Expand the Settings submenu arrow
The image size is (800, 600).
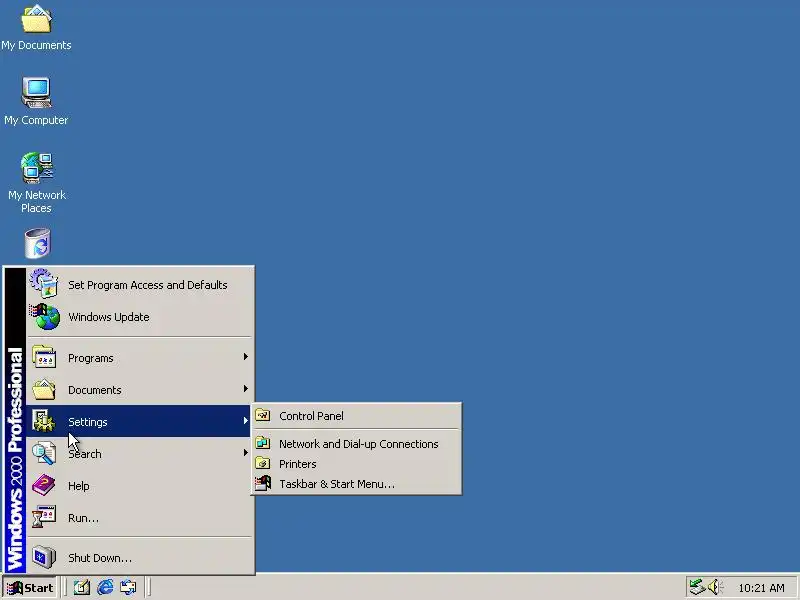click(x=245, y=421)
